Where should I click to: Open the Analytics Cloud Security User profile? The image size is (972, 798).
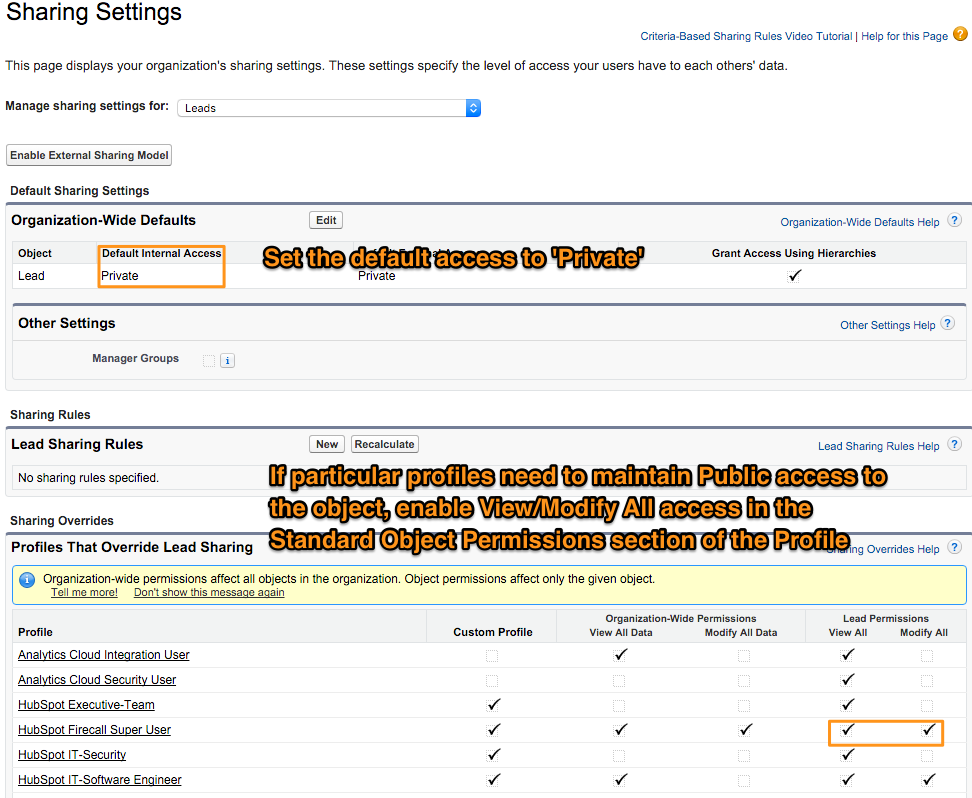[97, 680]
